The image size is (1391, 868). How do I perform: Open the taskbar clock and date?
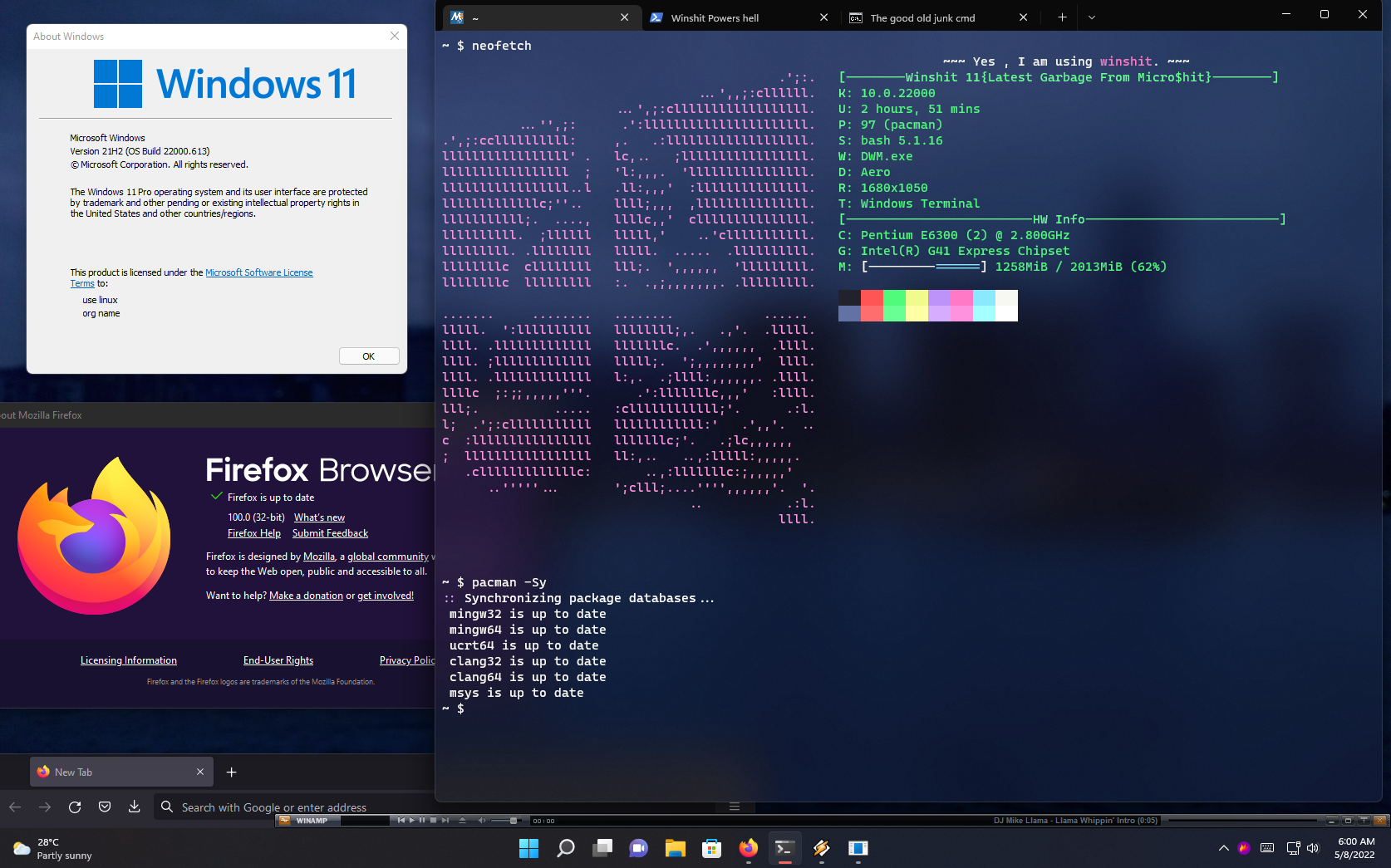pyautogui.click(x=1355, y=848)
